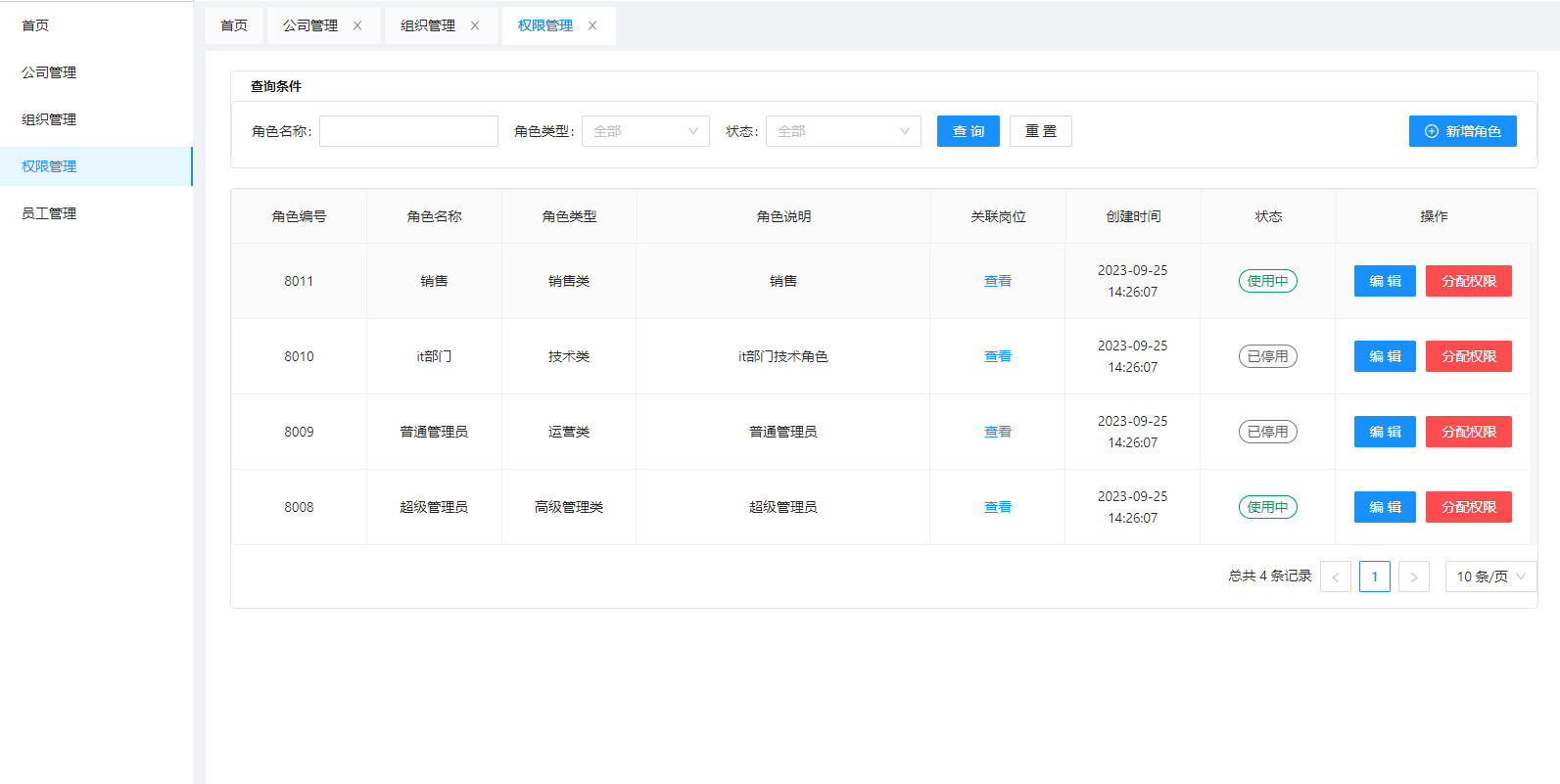Click the 总共 4 条记录 text
Screen dimensions: 1560x784
coord(1270,576)
